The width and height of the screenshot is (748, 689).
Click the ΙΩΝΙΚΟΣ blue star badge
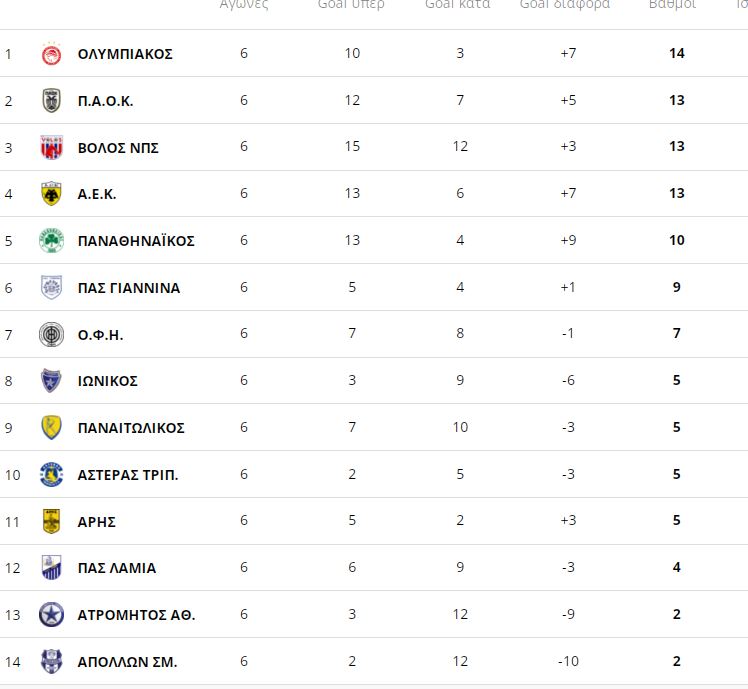point(51,381)
